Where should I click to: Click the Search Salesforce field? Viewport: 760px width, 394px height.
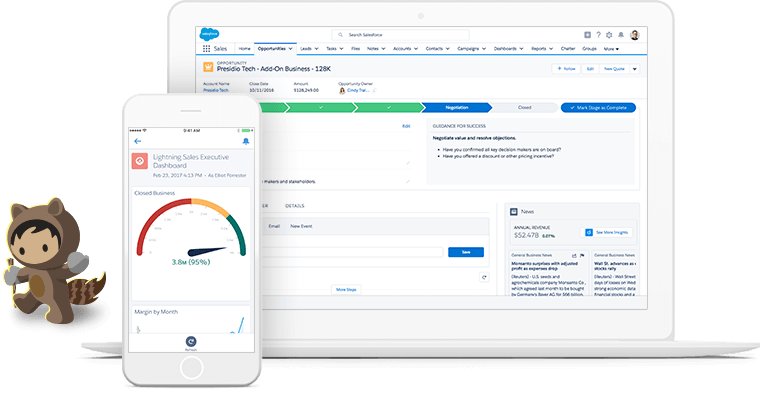[400, 35]
